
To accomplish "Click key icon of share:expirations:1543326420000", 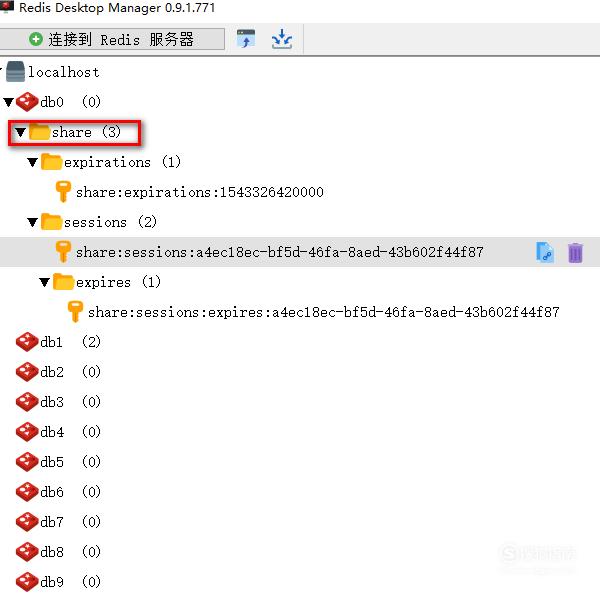I will [63, 192].
